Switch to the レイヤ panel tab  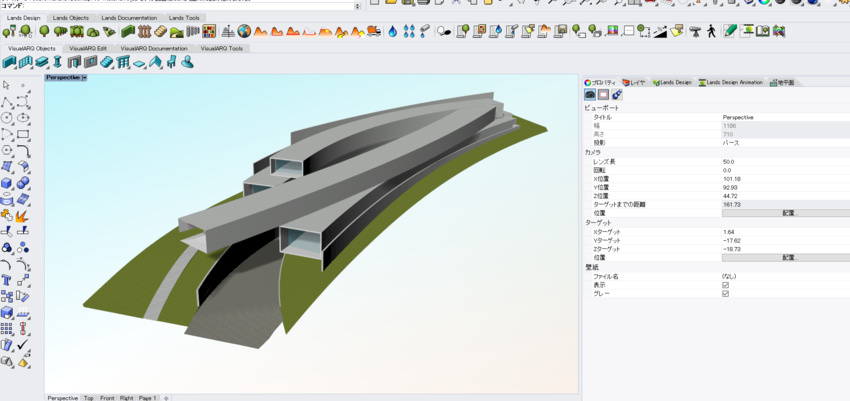tap(634, 83)
